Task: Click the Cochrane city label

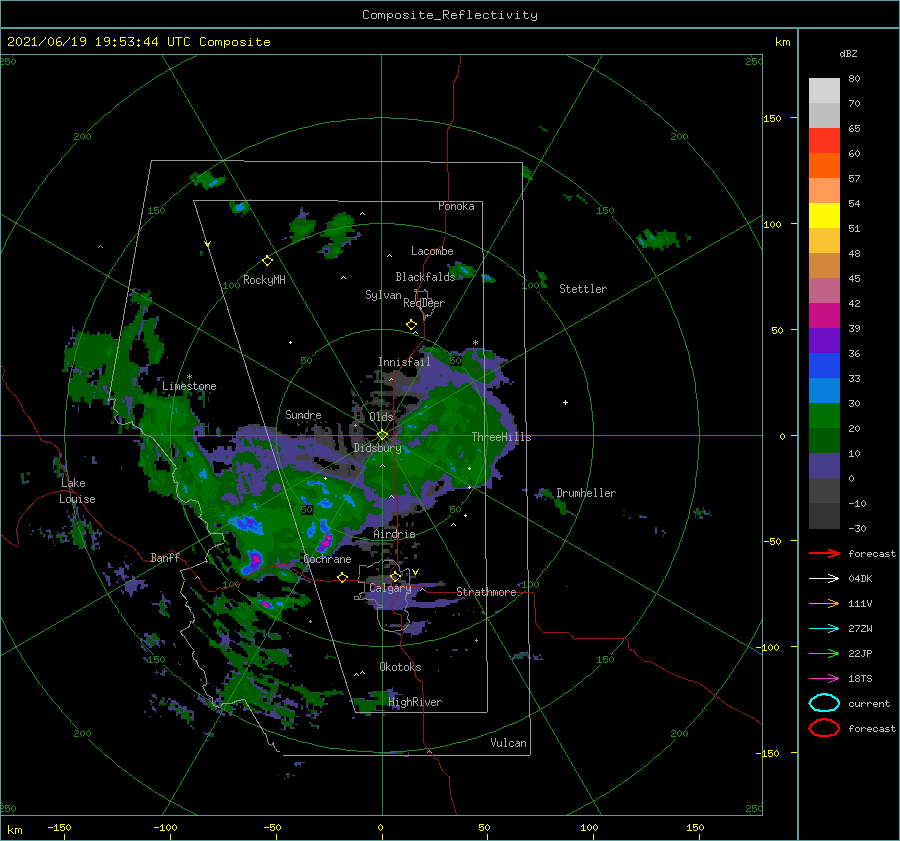Action: pyautogui.click(x=327, y=559)
